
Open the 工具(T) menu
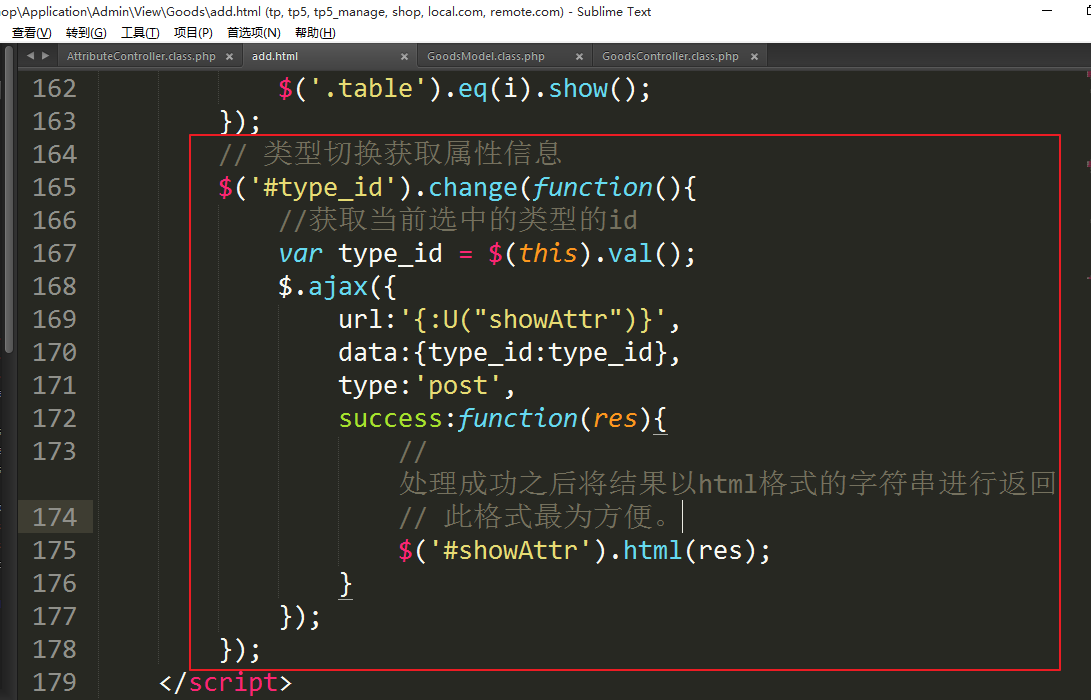click(140, 33)
